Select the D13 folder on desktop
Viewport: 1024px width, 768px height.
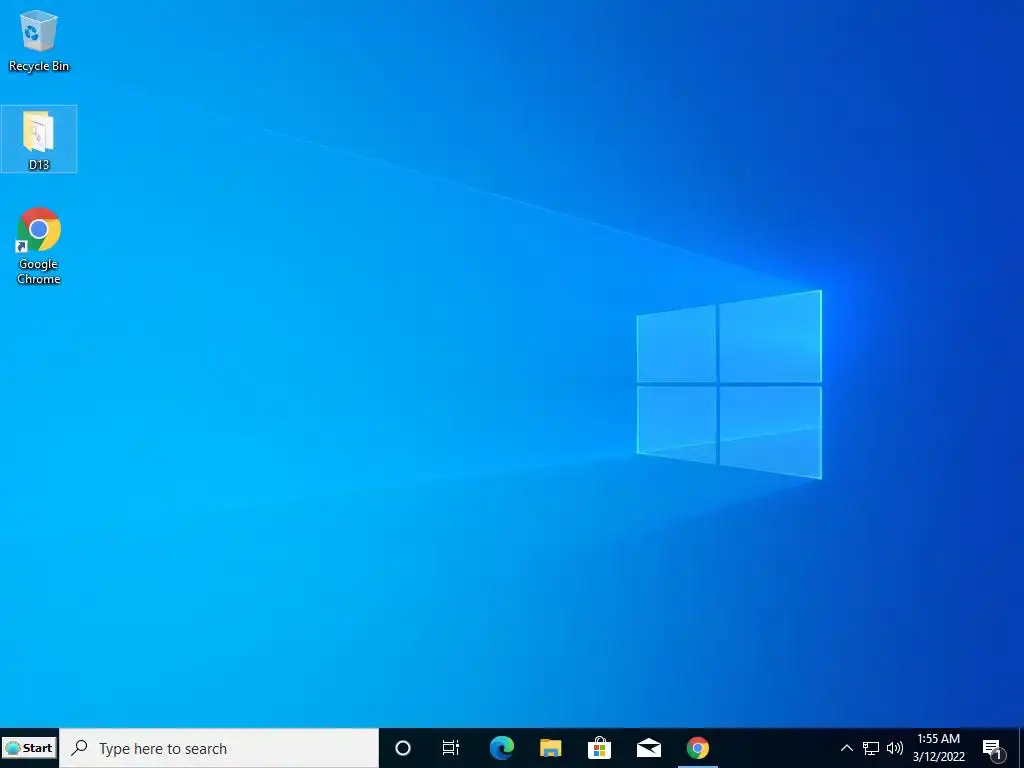point(39,139)
